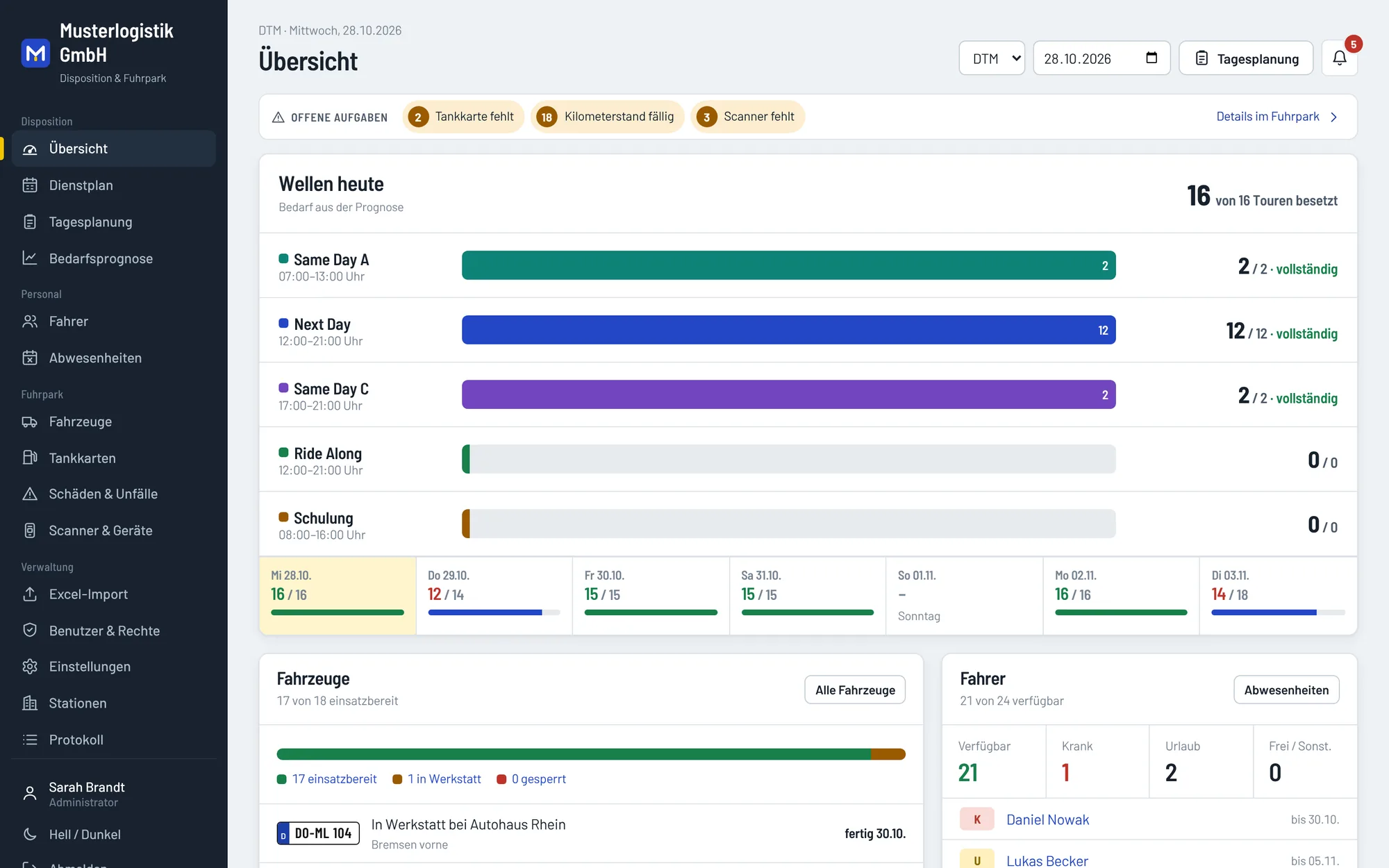Click the Tagesplanung header button
The height and width of the screenshot is (868, 1389).
coord(1246,58)
